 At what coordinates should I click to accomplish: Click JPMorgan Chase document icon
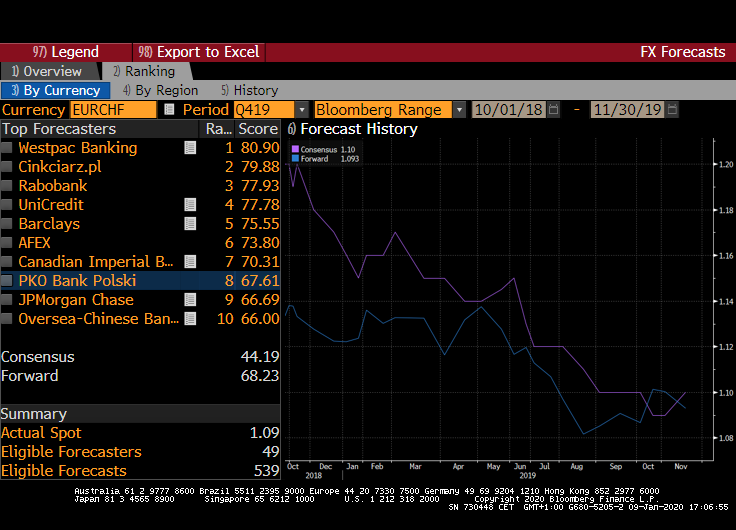(190, 300)
